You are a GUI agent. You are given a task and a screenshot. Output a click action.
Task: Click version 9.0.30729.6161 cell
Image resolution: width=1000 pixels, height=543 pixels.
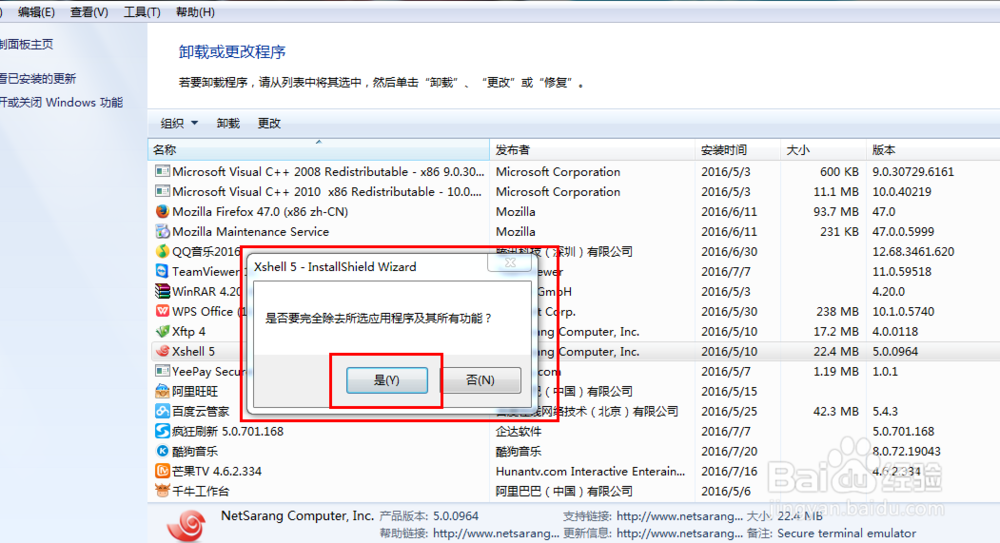pos(913,172)
